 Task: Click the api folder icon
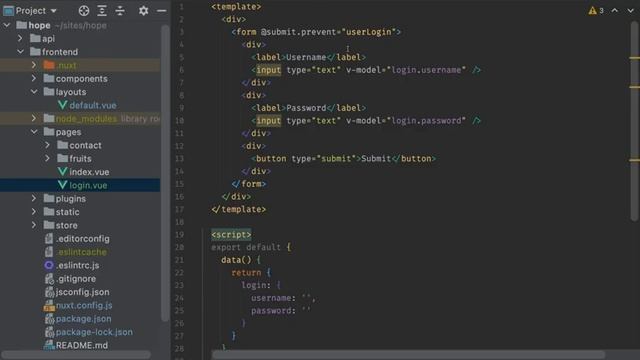35,38
